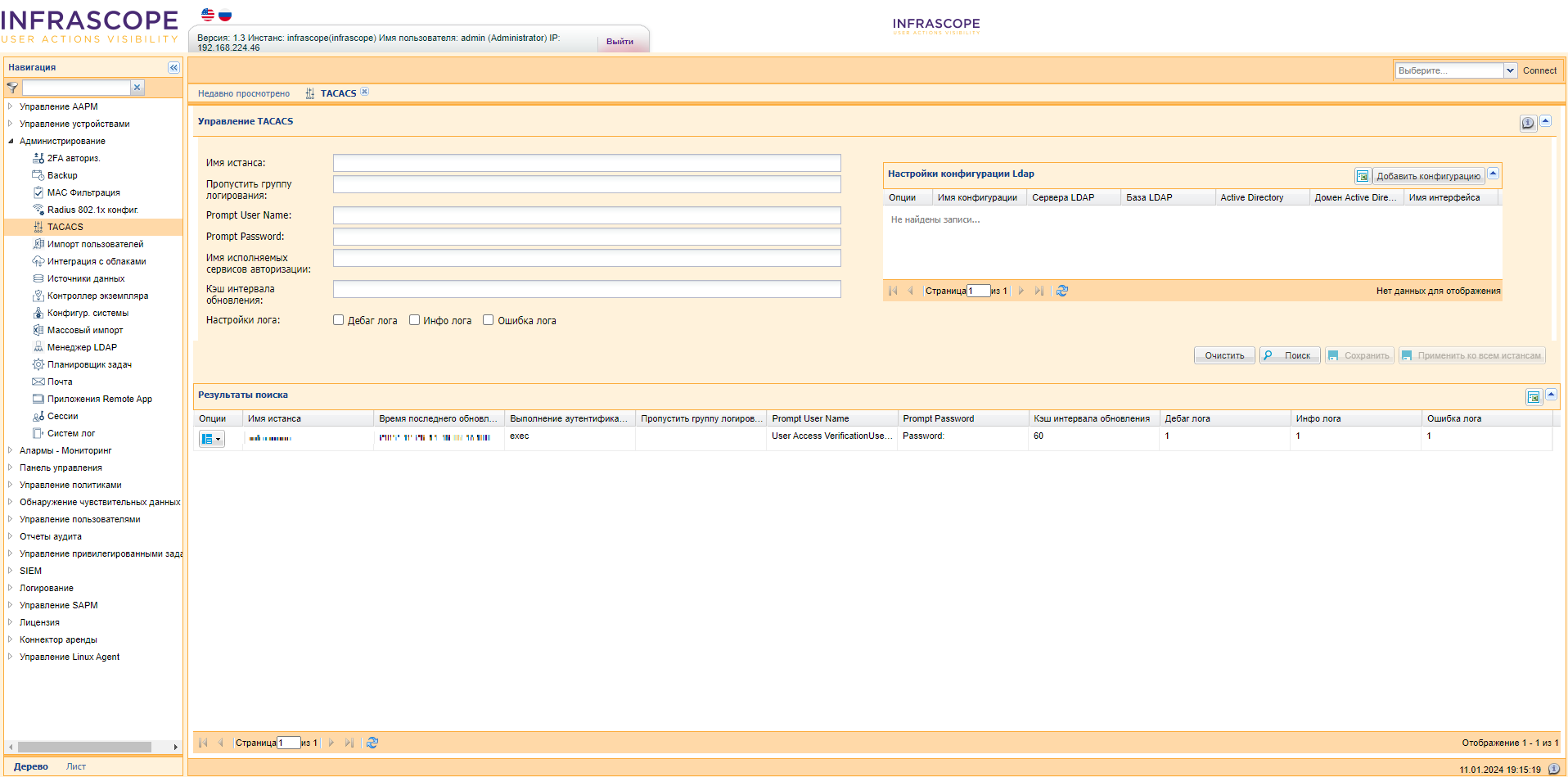Screen dimensions: 1568x777
Task: Click the Connect button
Action: [x=1539, y=70]
